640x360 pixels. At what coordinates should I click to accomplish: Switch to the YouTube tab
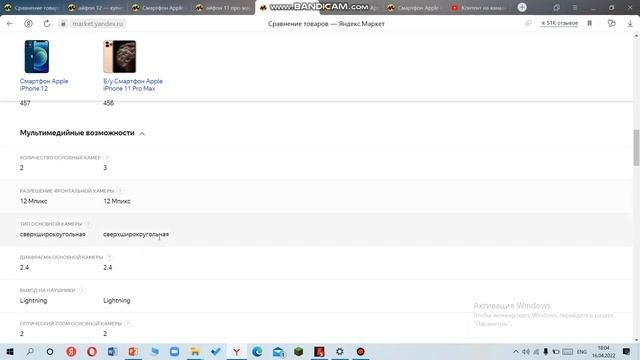coord(478,8)
